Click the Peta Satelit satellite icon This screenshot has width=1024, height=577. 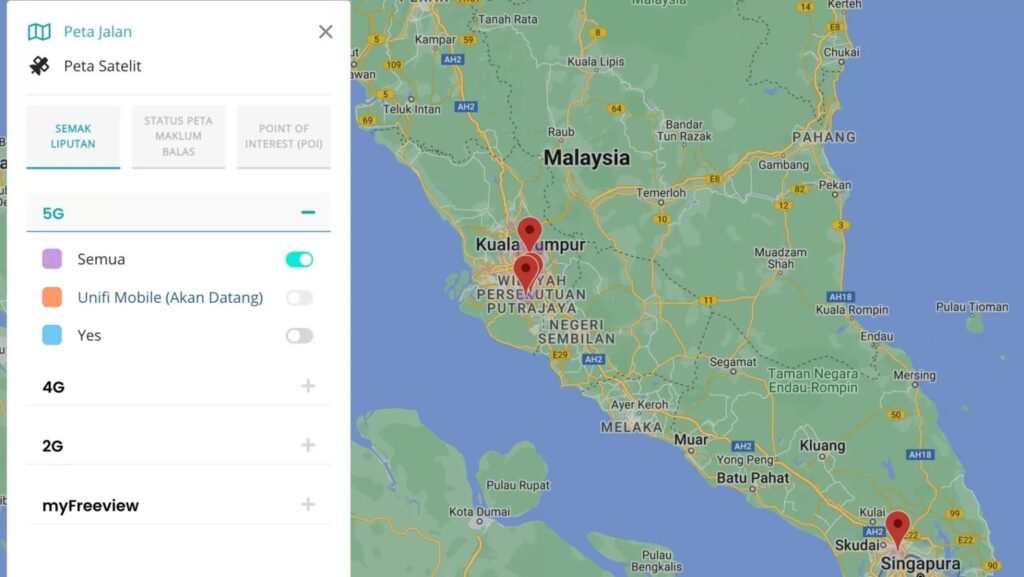pyautogui.click(x=39, y=65)
